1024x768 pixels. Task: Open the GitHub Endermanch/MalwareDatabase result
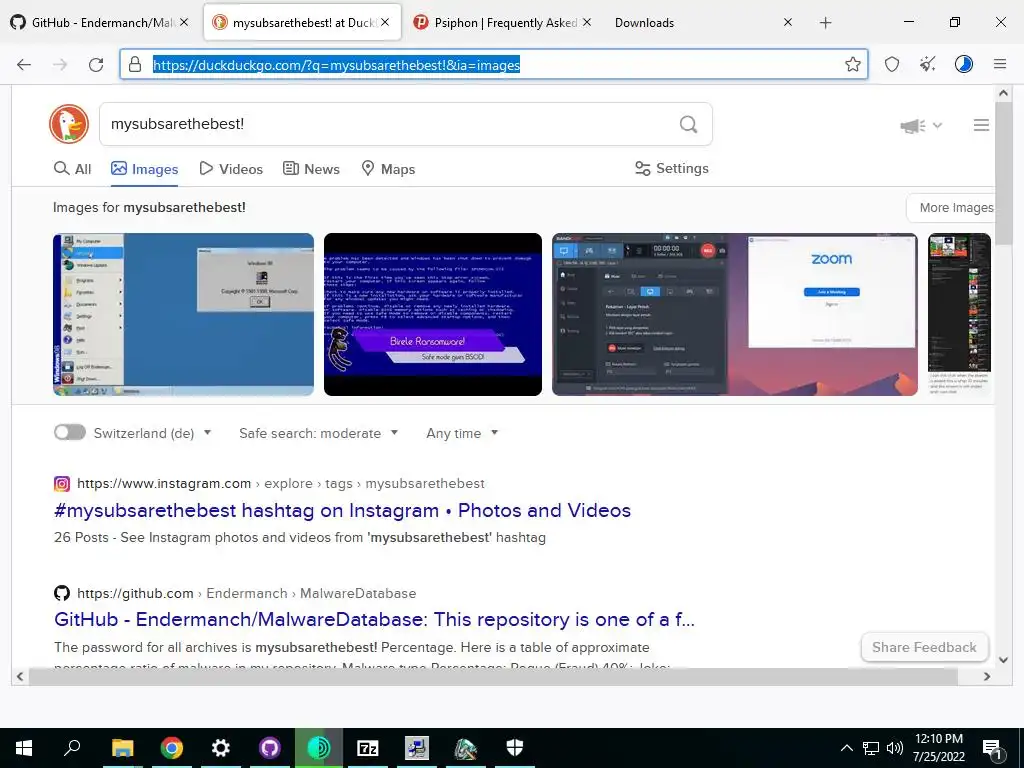[x=374, y=619]
